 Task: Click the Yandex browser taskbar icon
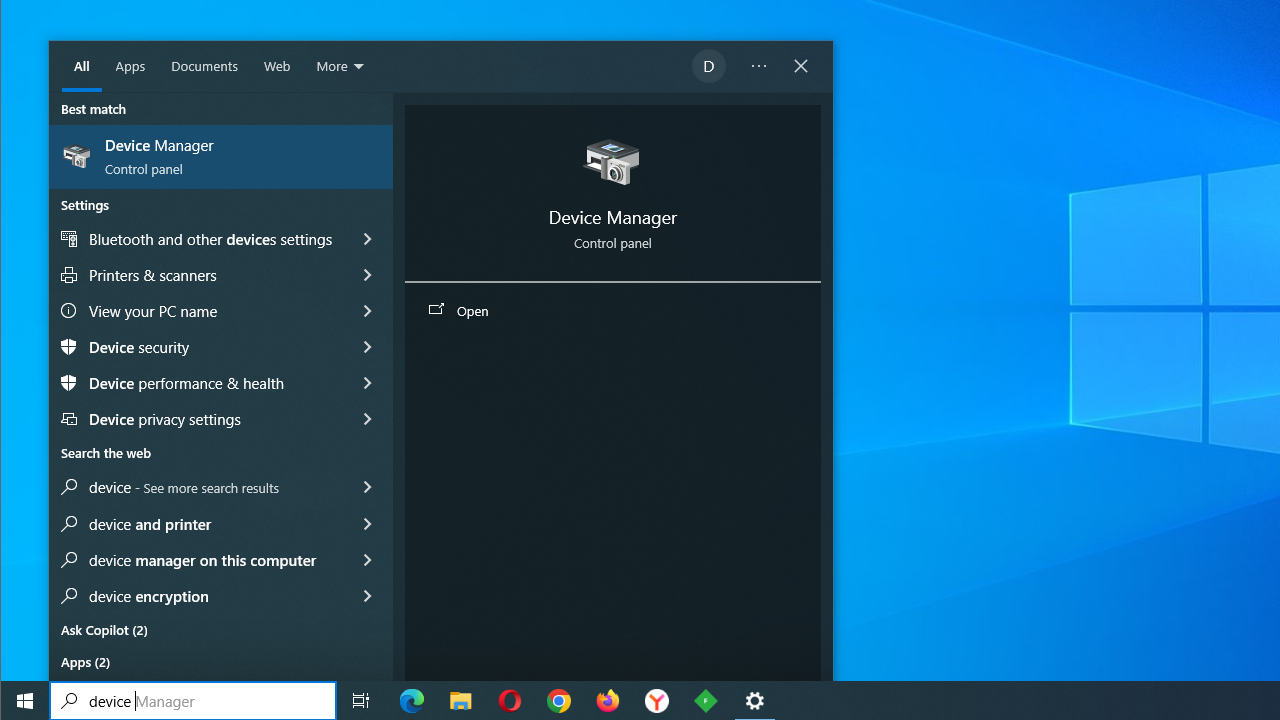(657, 701)
